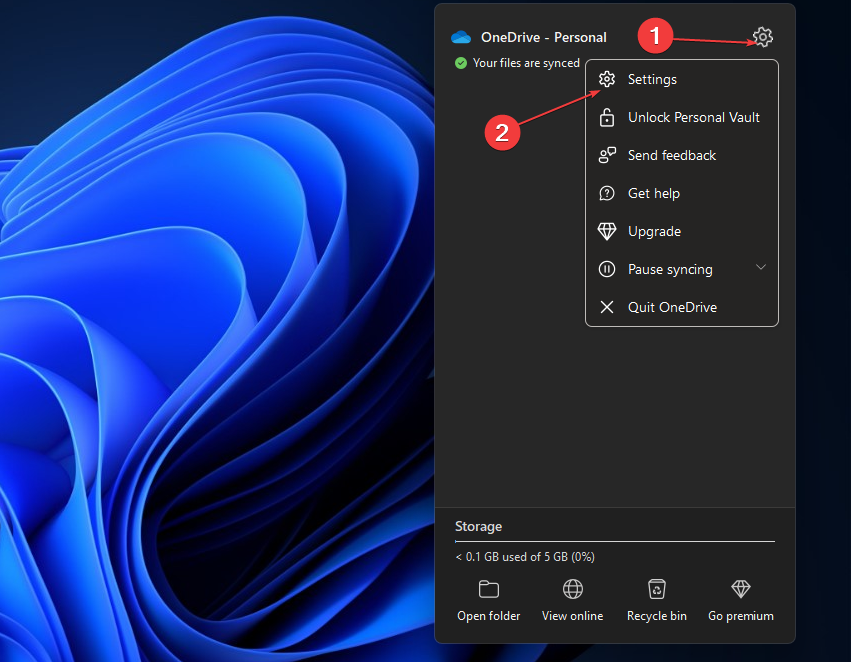Click the Open folder icon
Image resolution: width=851 pixels, height=662 pixels.
[488, 589]
